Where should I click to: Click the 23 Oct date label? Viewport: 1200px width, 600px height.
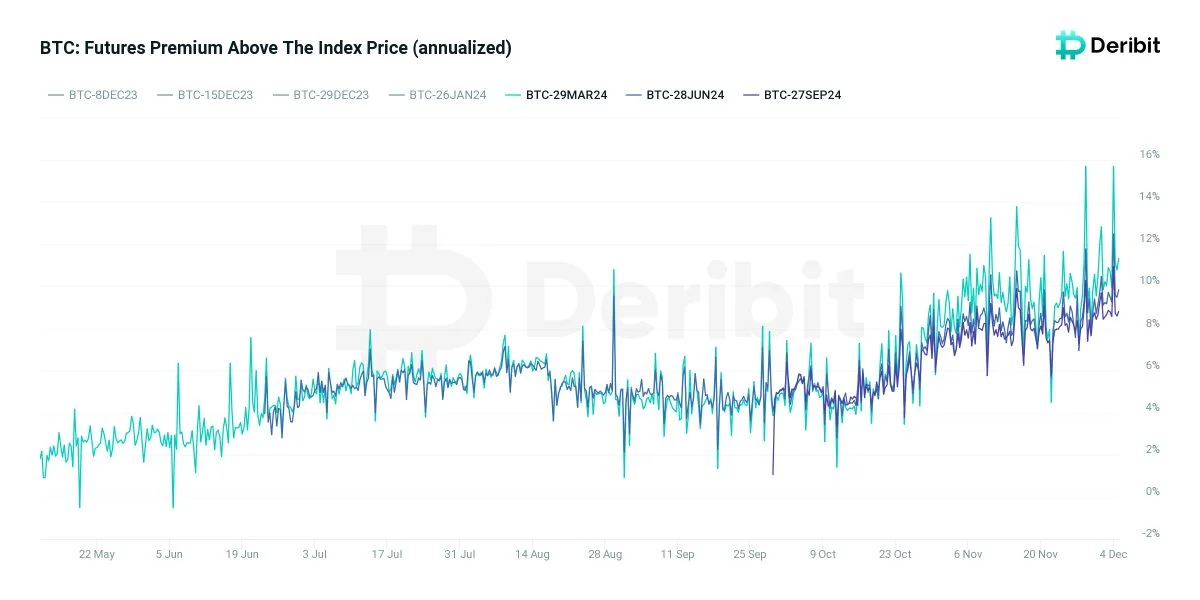coord(895,554)
